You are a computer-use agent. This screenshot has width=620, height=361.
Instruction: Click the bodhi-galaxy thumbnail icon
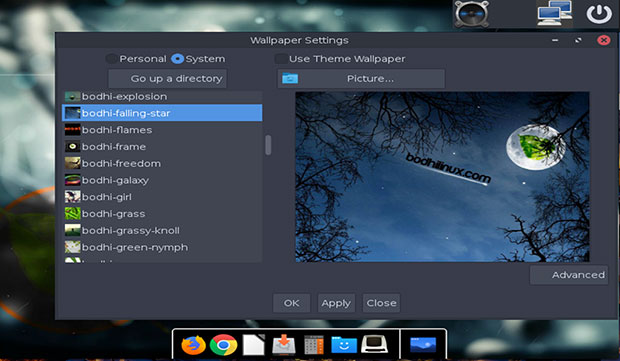coord(72,180)
